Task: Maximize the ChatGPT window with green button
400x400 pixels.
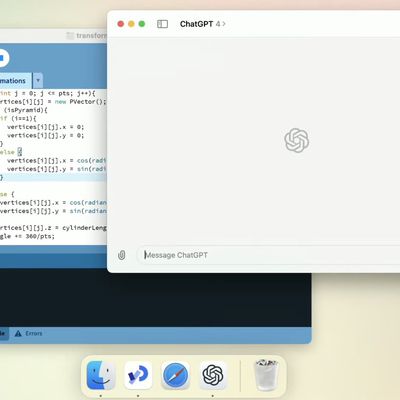Action: (142, 24)
